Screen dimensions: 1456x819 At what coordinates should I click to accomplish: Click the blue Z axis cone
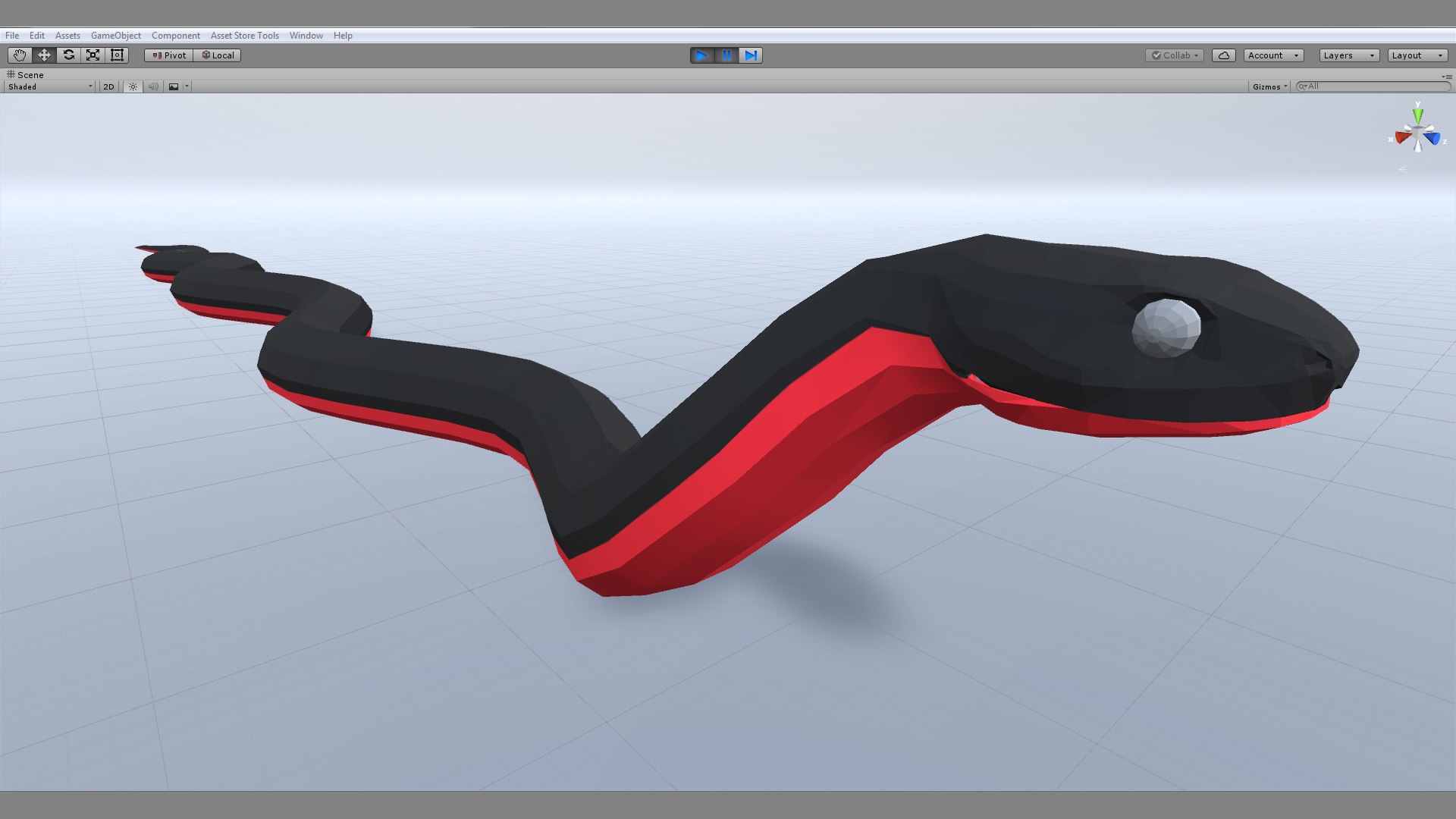click(1432, 138)
